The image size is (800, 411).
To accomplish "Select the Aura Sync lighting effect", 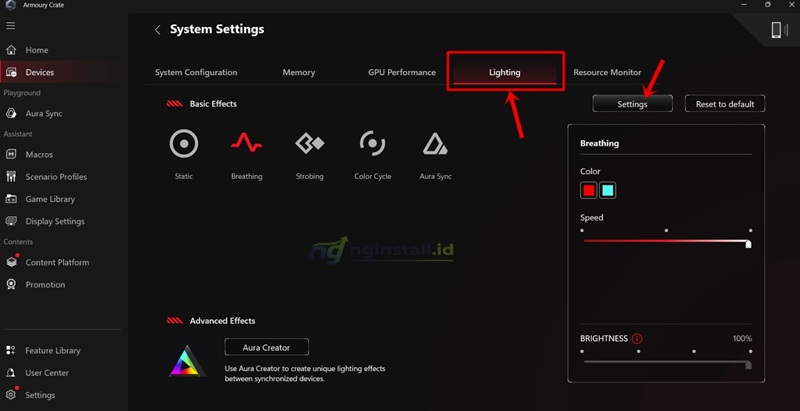I will pyautogui.click(x=435, y=144).
